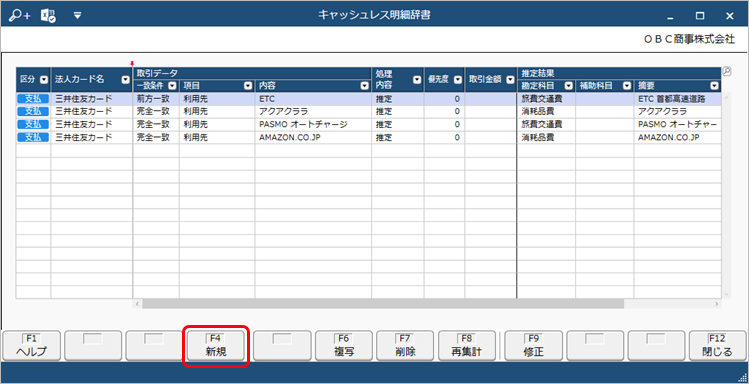Image resolution: width=749 pixels, height=384 pixels.
Task: Select the 支払 tag in the ETC row
Action: click(33, 99)
